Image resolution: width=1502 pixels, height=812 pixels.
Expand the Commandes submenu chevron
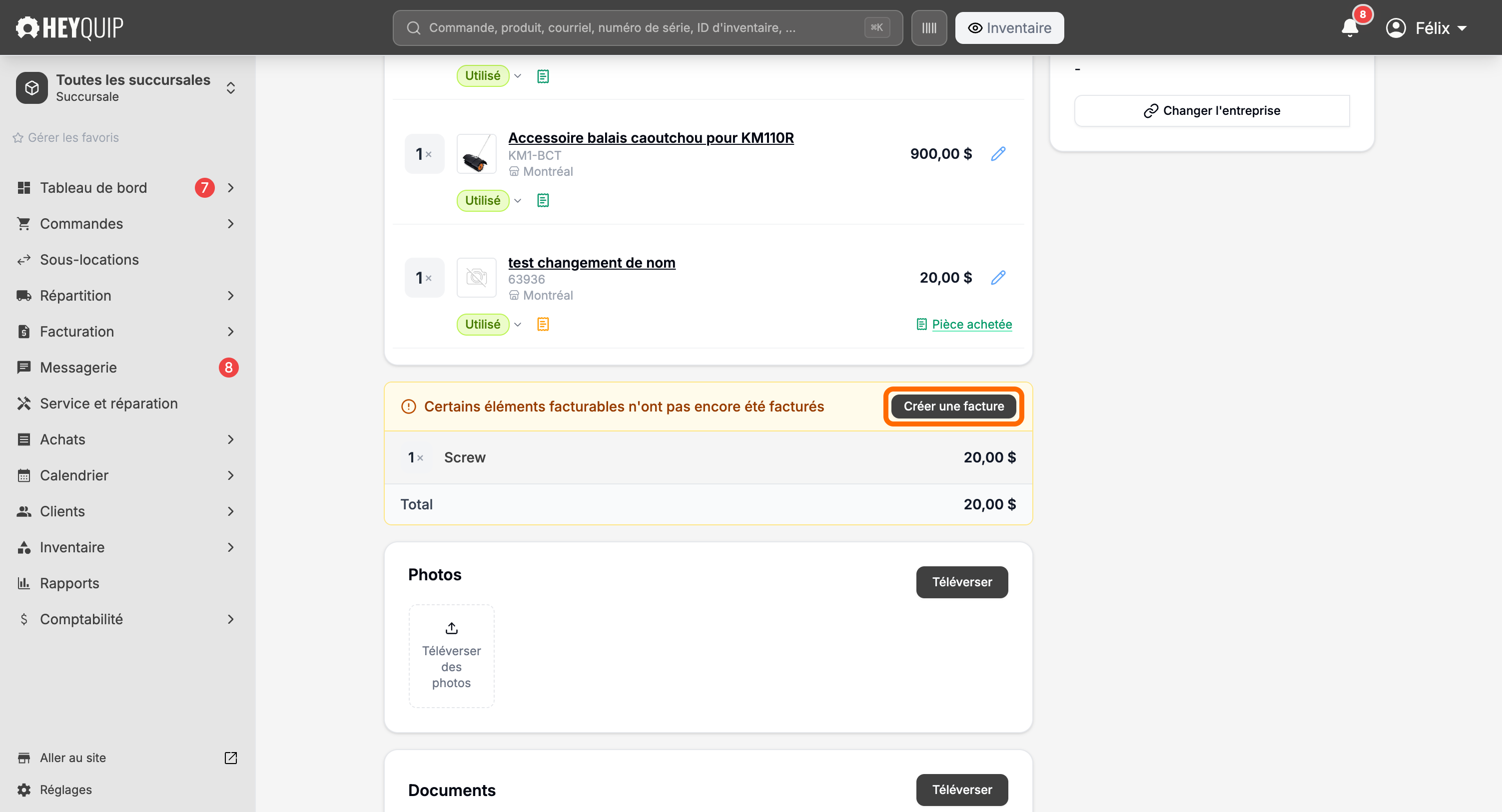[x=231, y=224]
